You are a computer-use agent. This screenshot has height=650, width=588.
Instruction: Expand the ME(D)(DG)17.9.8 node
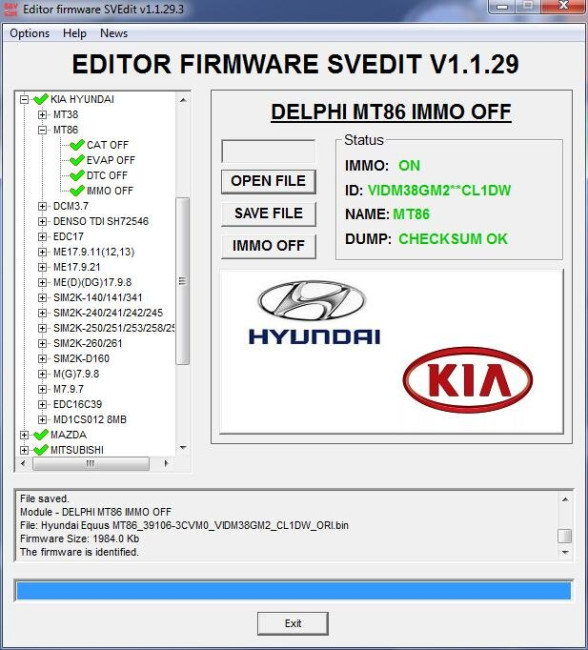point(42,282)
